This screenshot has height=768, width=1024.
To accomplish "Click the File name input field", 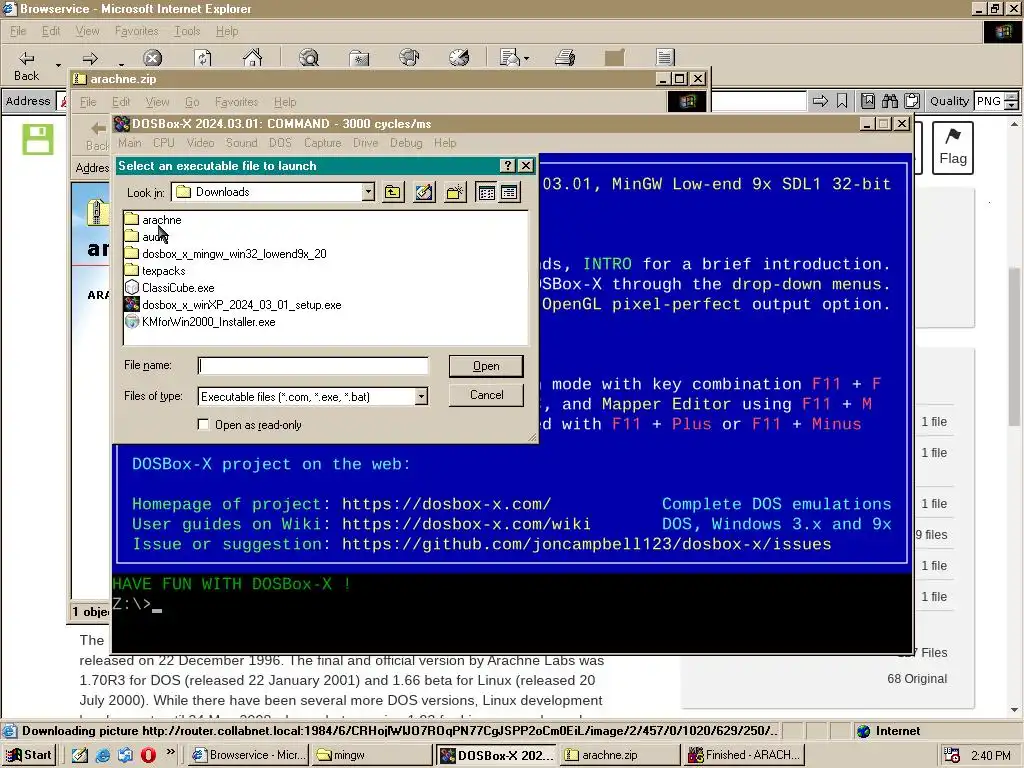I will pos(313,366).
